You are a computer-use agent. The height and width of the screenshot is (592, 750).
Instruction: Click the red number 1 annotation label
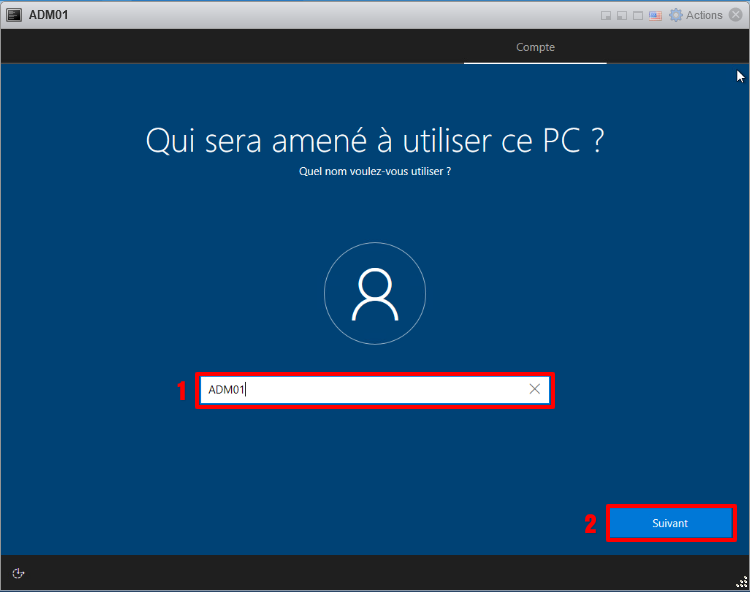coord(182,391)
